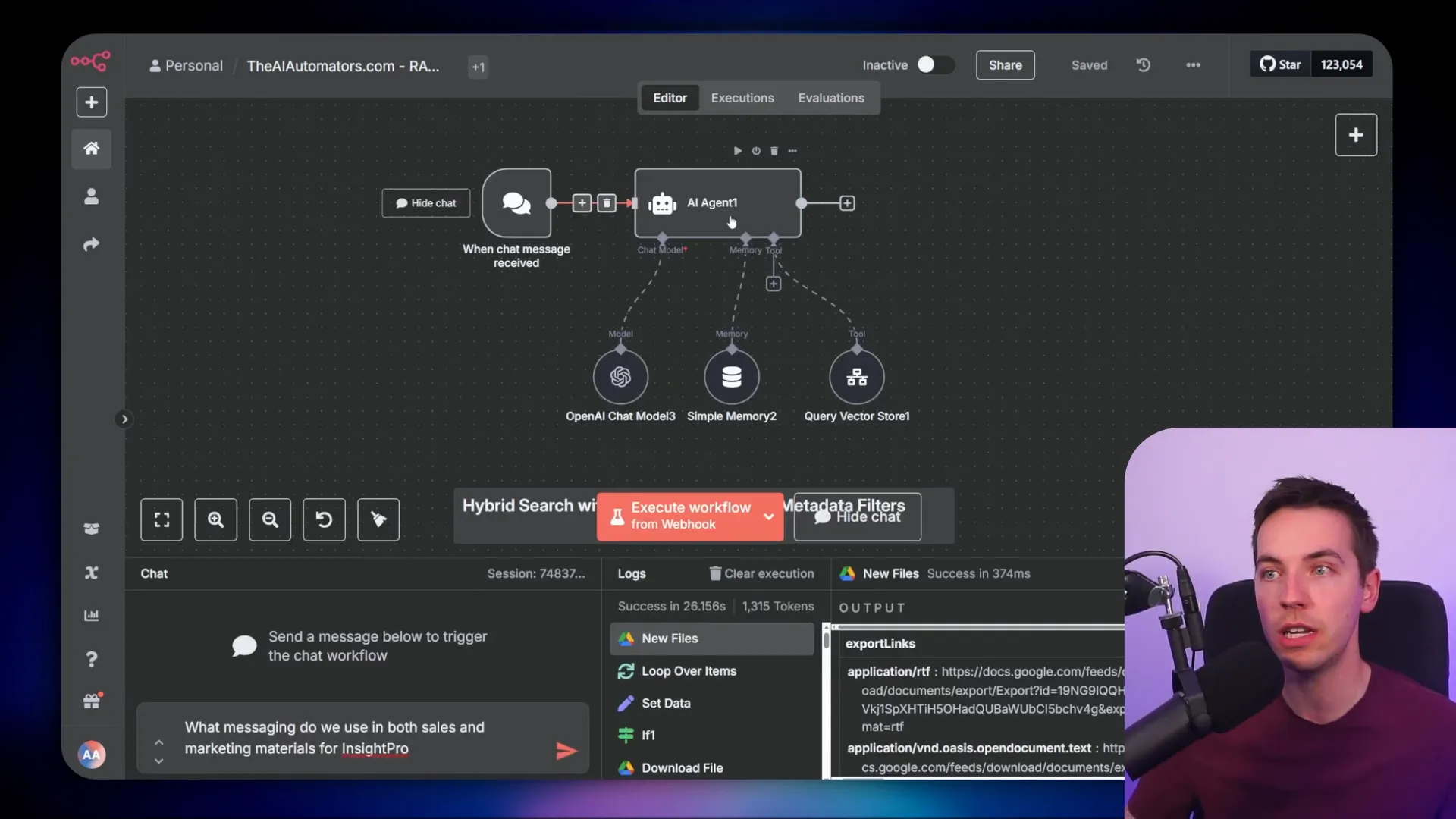The height and width of the screenshot is (819, 1456).
Task: Open the three-dot workflow options menu
Action: click(x=1193, y=65)
